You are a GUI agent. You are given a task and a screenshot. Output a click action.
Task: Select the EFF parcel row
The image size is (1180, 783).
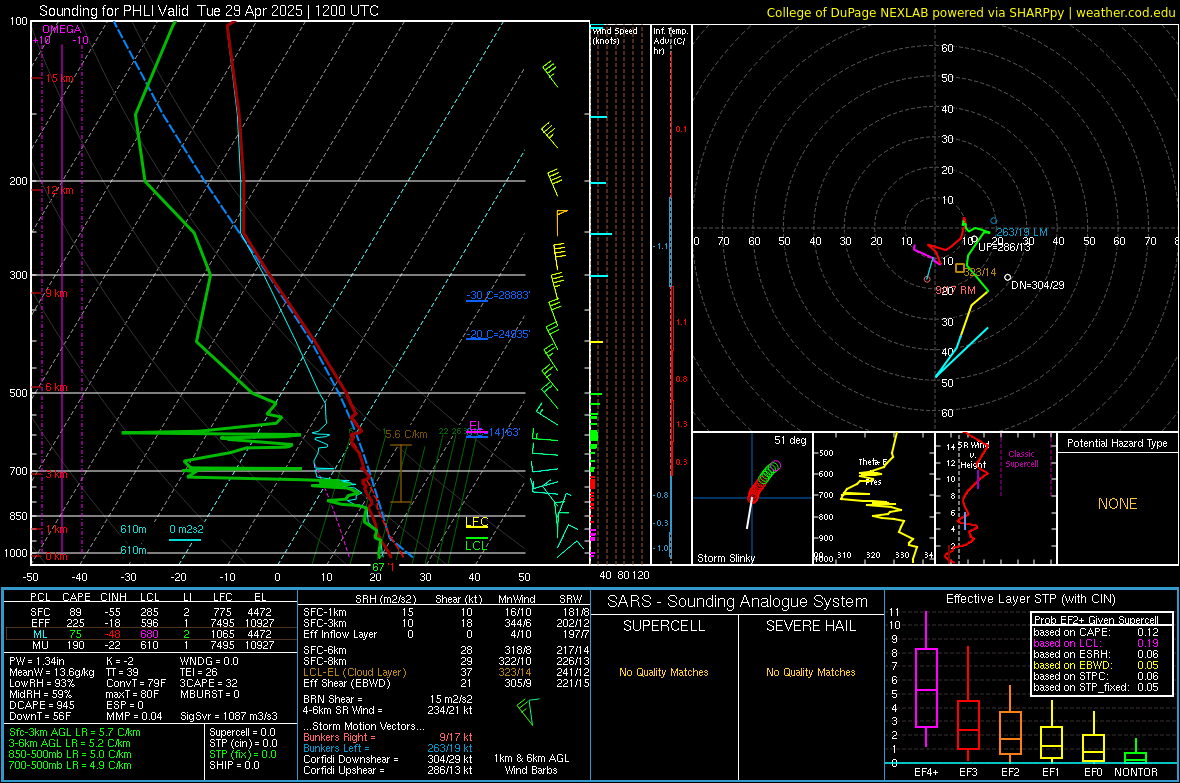click(151, 623)
